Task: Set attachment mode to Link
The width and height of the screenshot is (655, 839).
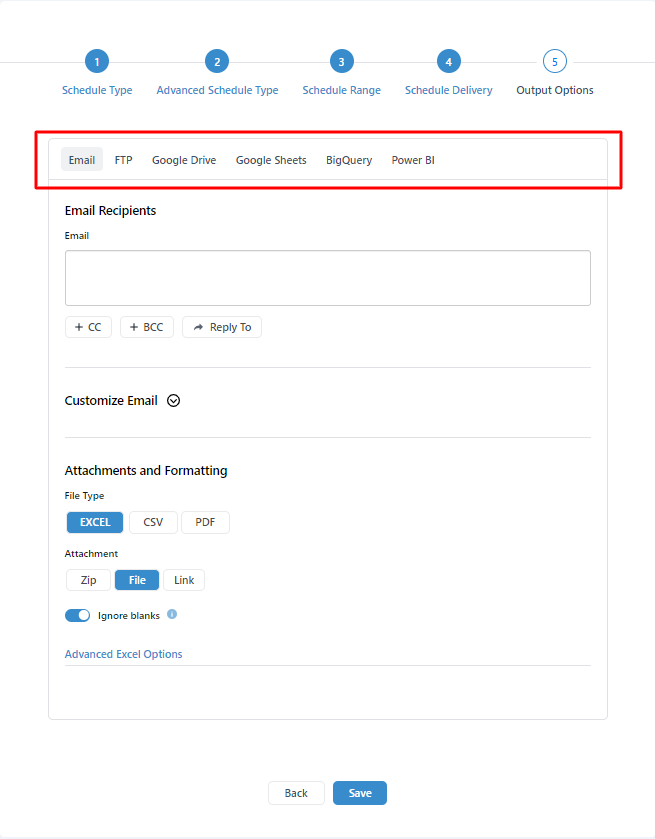Action: [x=184, y=580]
